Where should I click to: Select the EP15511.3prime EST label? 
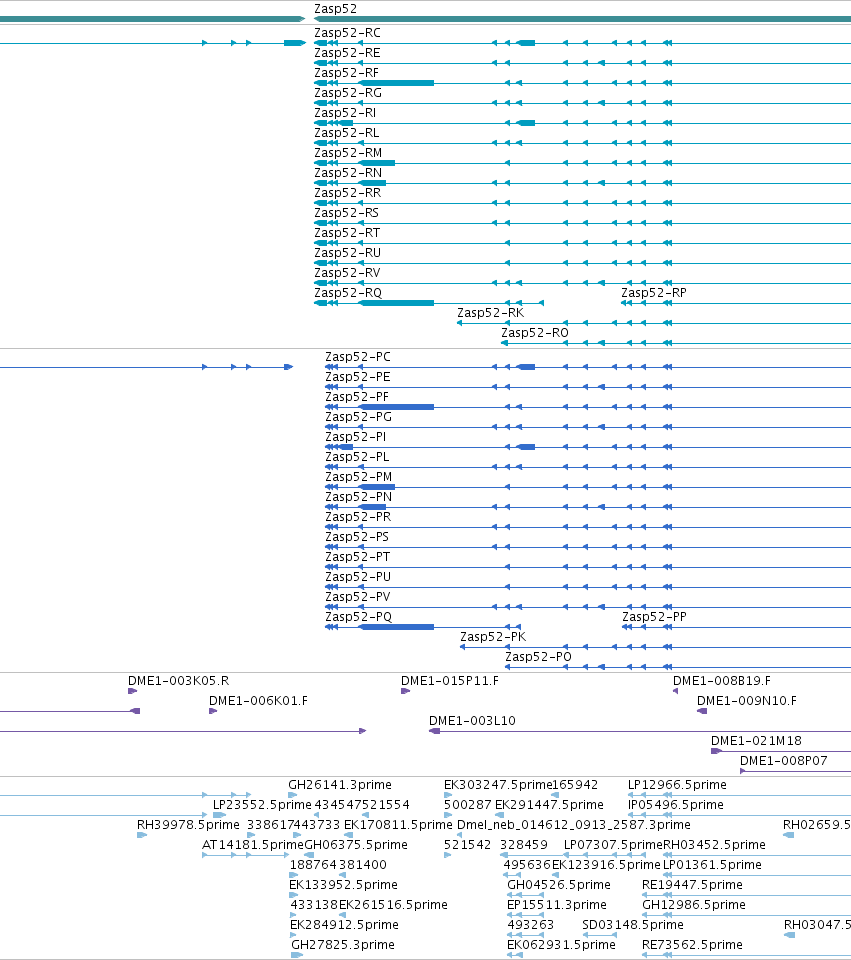point(557,905)
